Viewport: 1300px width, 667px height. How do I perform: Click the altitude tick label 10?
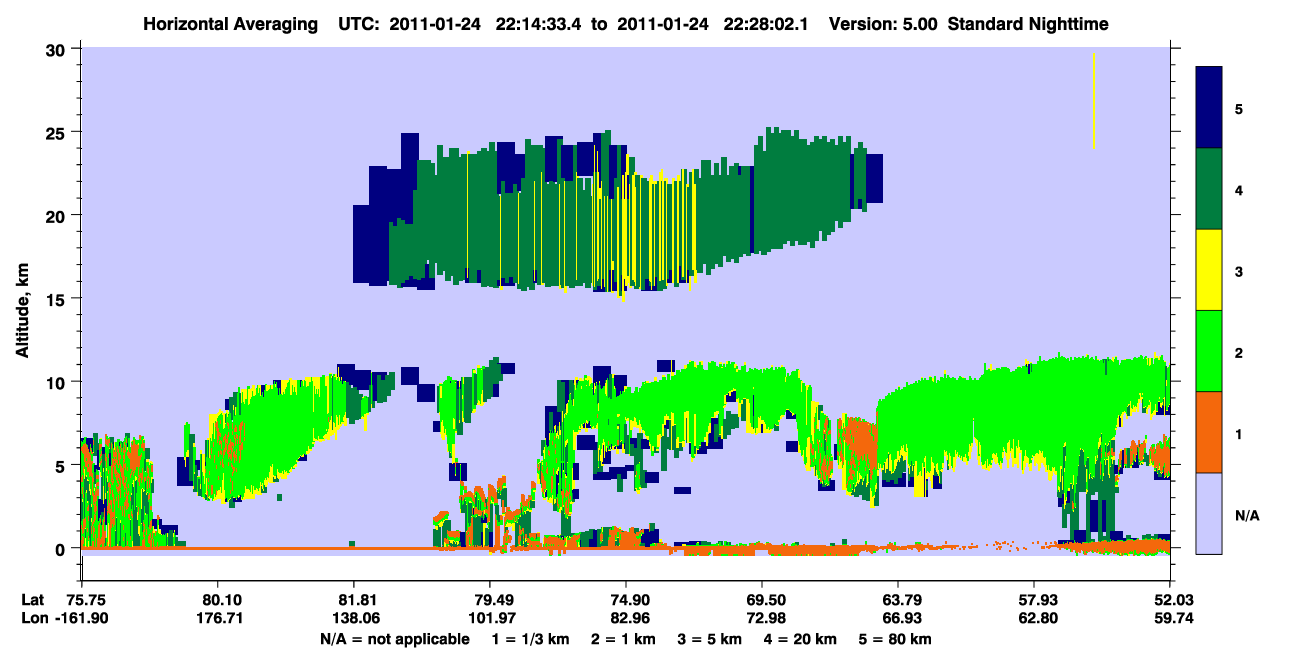coord(57,382)
